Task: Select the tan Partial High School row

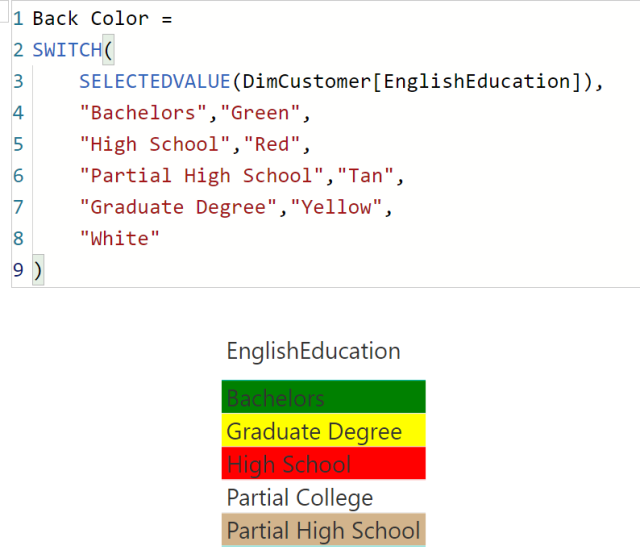Action: (x=323, y=530)
